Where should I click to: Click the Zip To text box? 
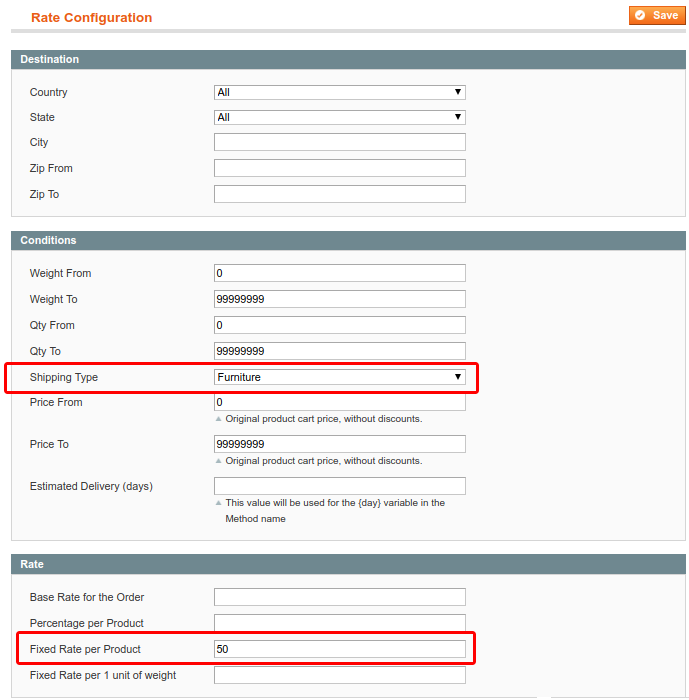point(340,194)
